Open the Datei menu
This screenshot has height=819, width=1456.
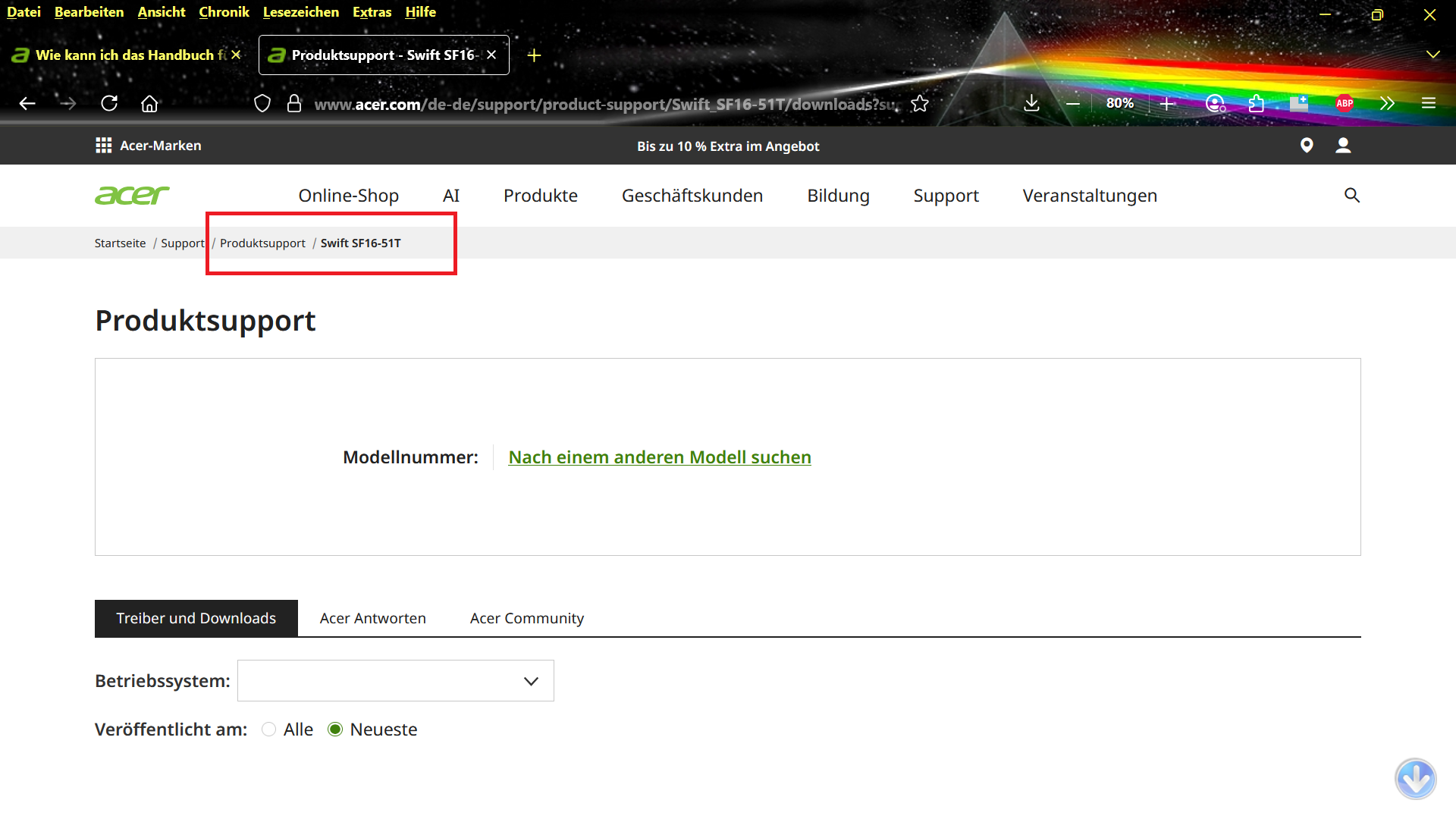(24, 12)
